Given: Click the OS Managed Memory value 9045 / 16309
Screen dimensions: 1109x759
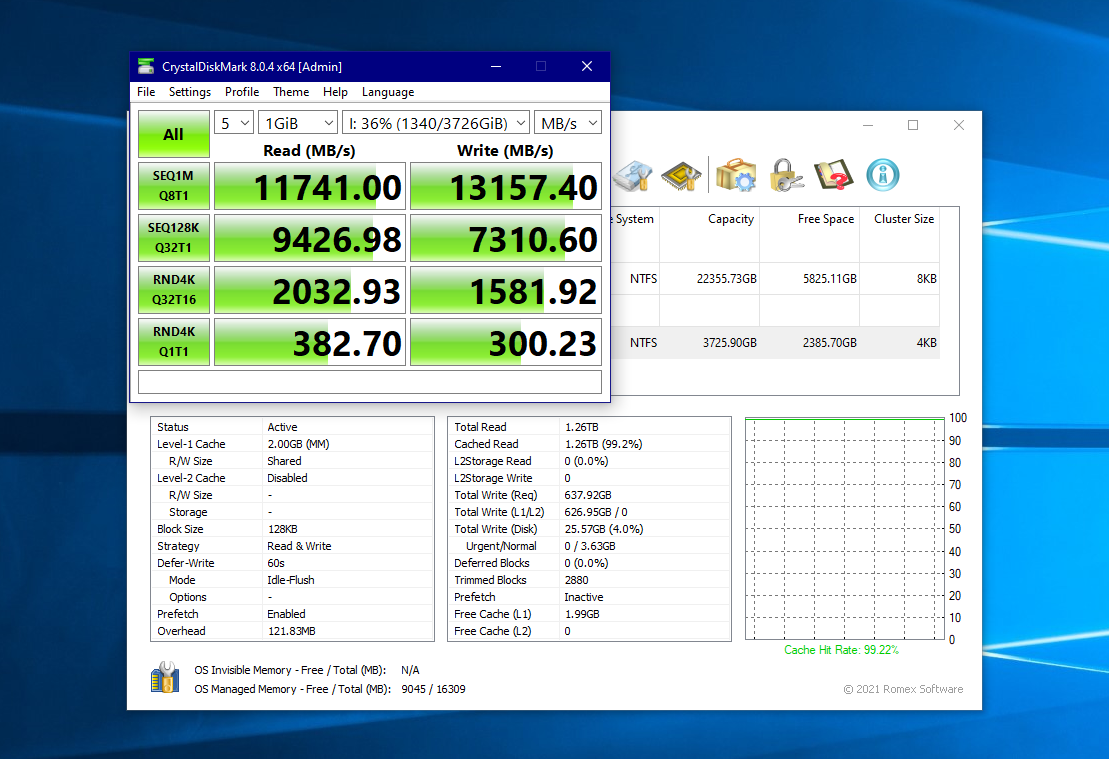Looking at the screenshot, I should coord(433,689).
